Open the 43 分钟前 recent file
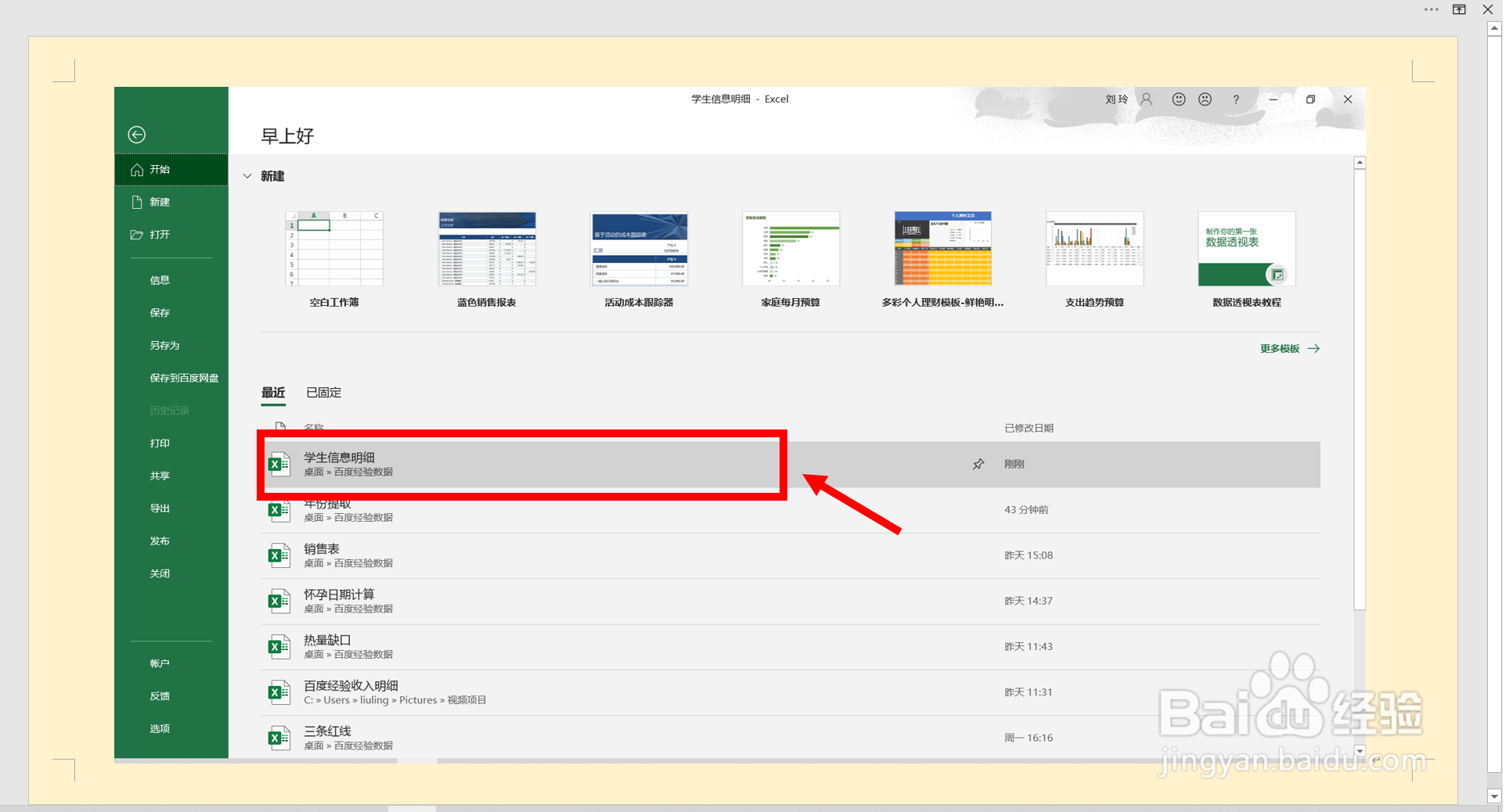Screen dimensions: 1509x812 pos(791,510)
